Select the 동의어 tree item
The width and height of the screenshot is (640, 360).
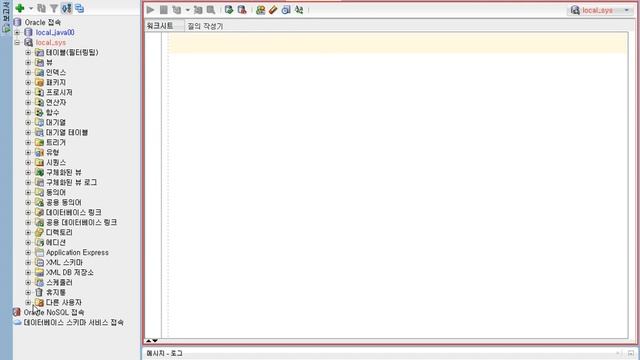(56, 192)
